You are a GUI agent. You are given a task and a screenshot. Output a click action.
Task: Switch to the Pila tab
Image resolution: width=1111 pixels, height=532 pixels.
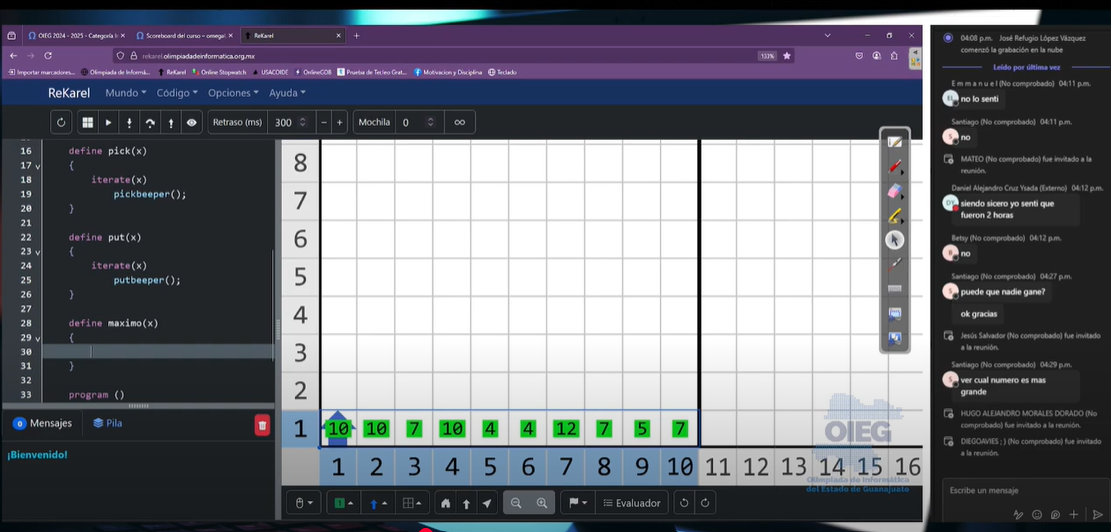tap(107, 423)
